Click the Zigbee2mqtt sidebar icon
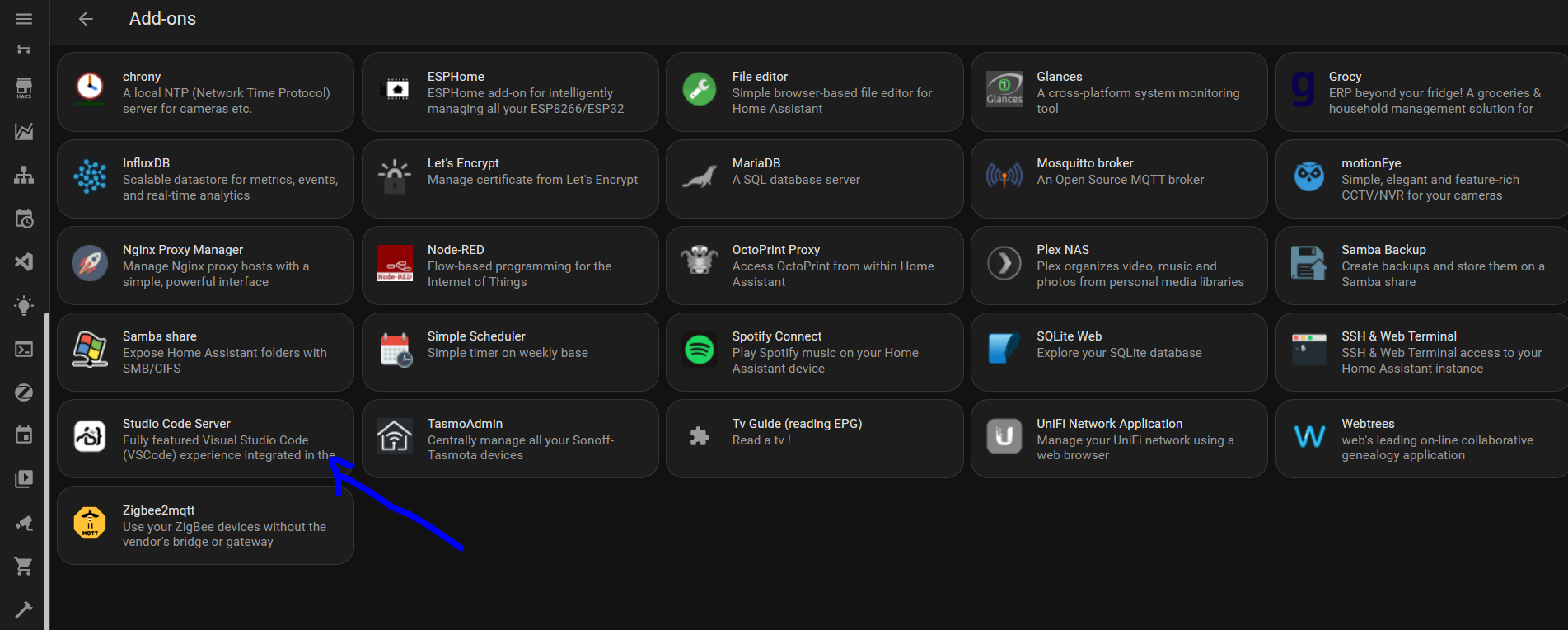The height and width of the screenshot is (630, 1568). point(24,393)
